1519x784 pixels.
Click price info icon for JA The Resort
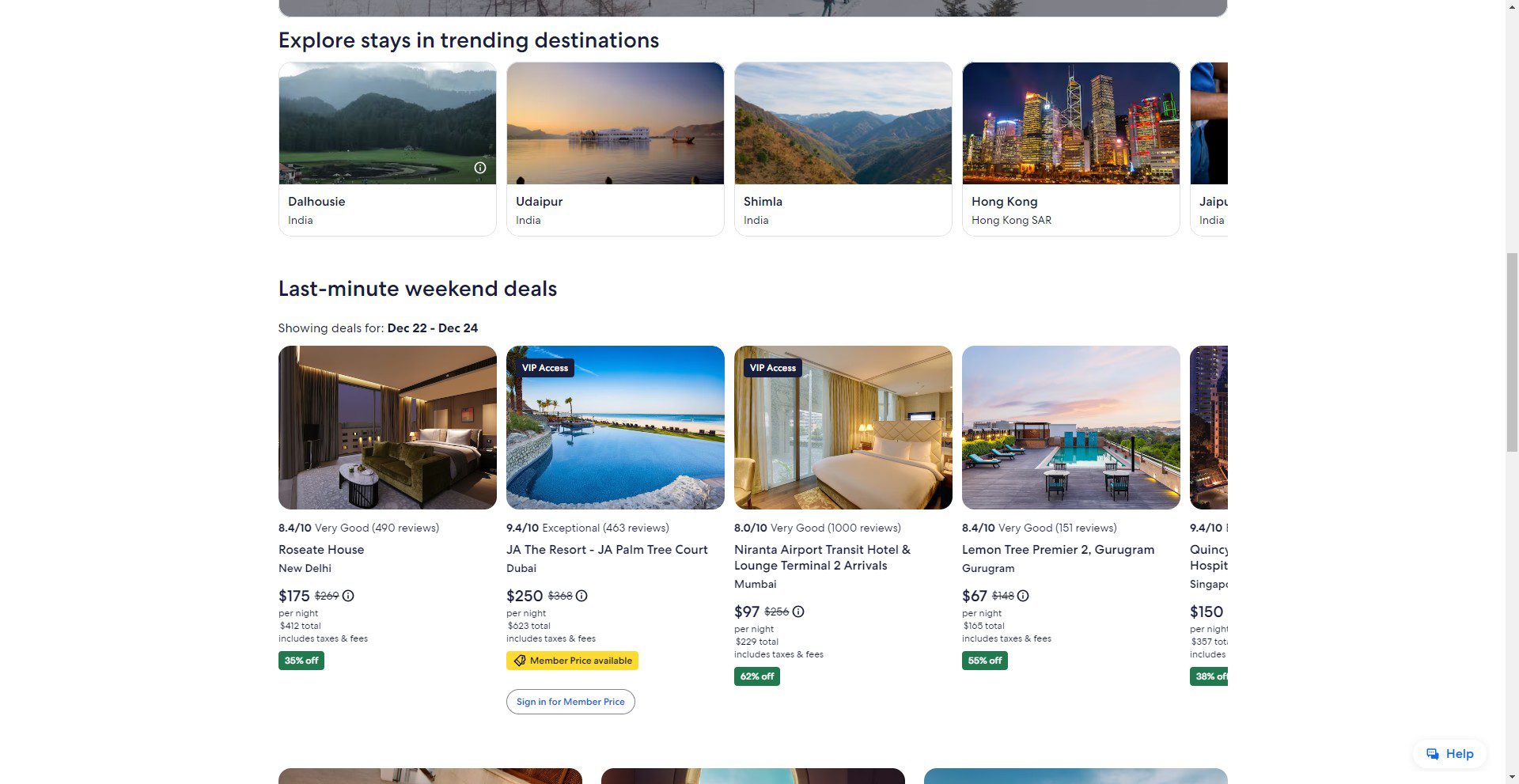click(x=581, y=596)
